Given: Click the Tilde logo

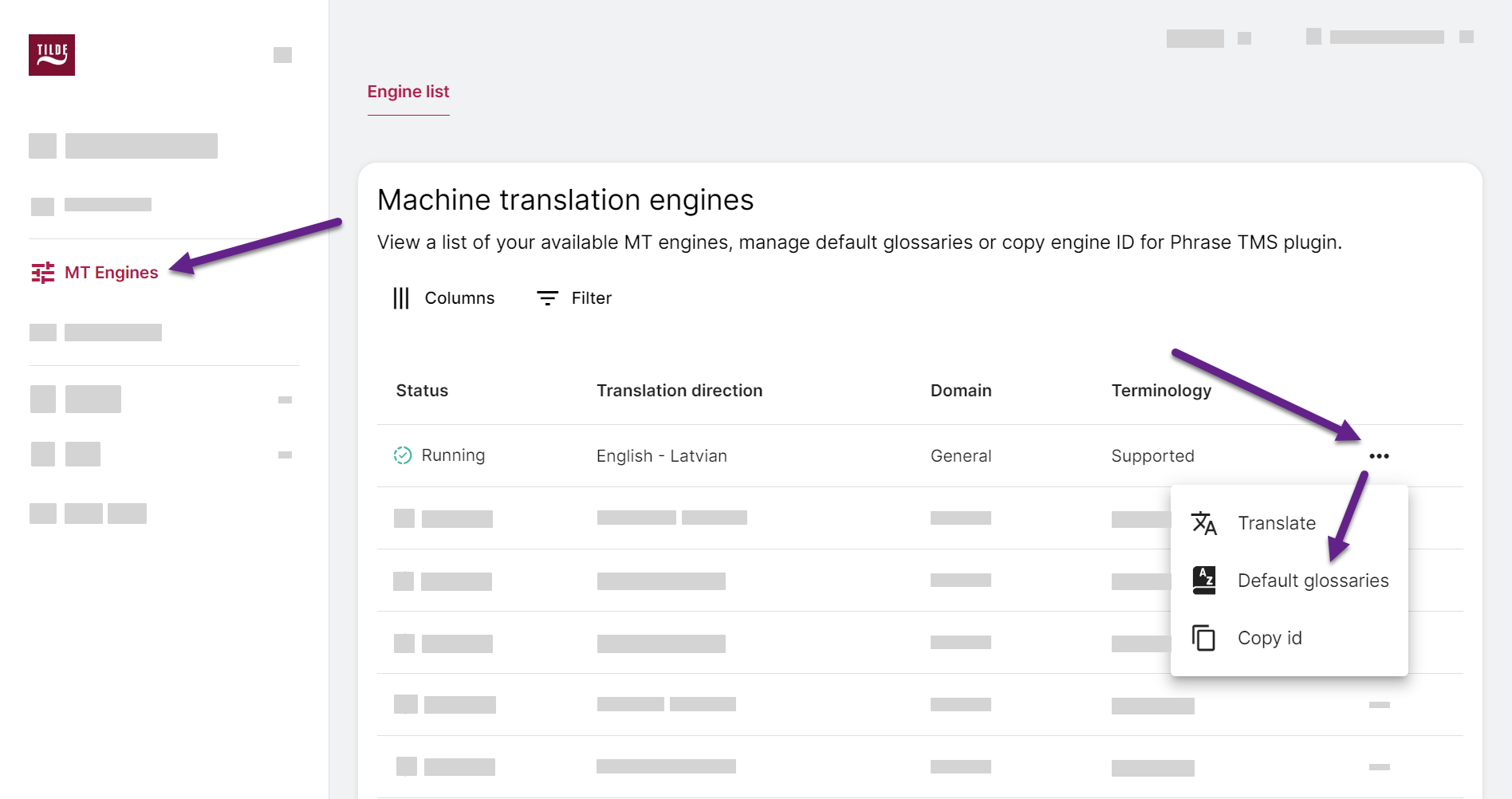Looking at the screenshot, I should tap(52, 55).
